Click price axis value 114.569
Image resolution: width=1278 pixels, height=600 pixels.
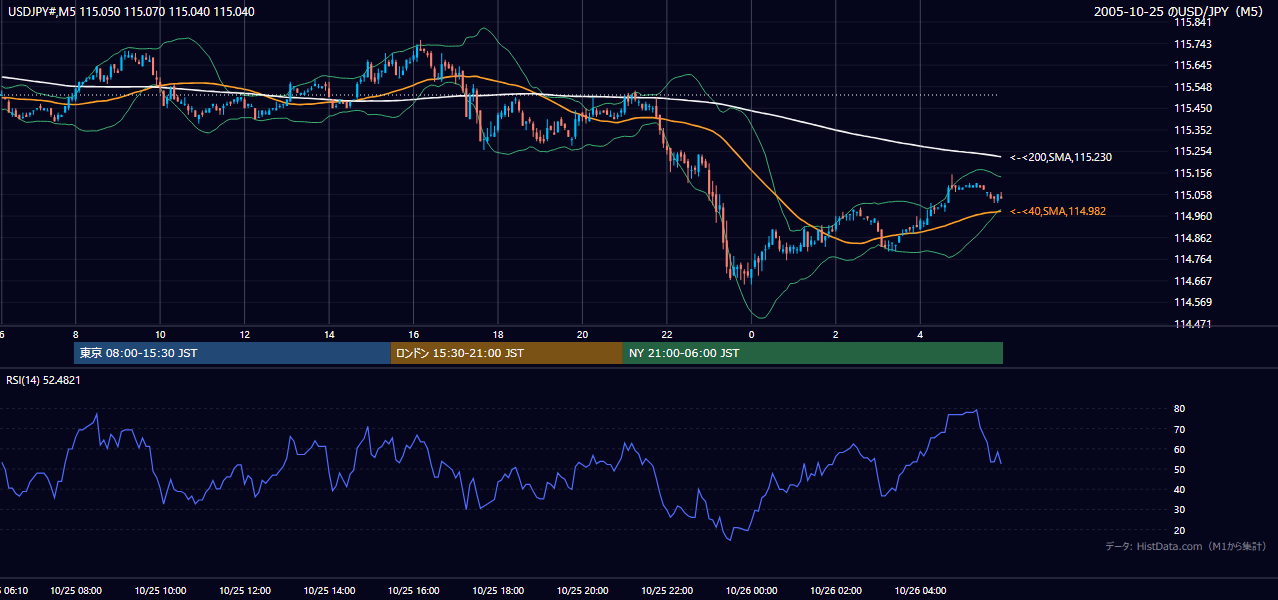pos(1192,302)
